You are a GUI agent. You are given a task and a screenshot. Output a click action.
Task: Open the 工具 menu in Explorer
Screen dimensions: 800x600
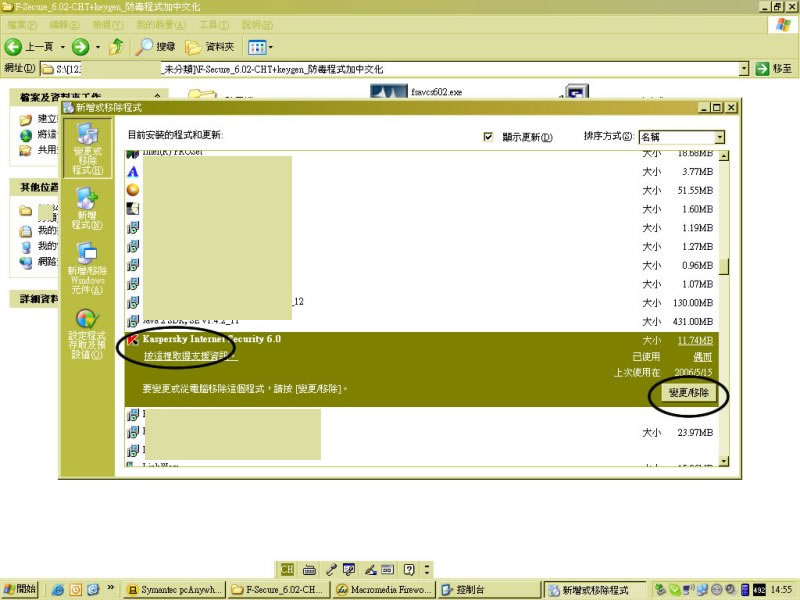pyautogui.click(x=214, y=24)
